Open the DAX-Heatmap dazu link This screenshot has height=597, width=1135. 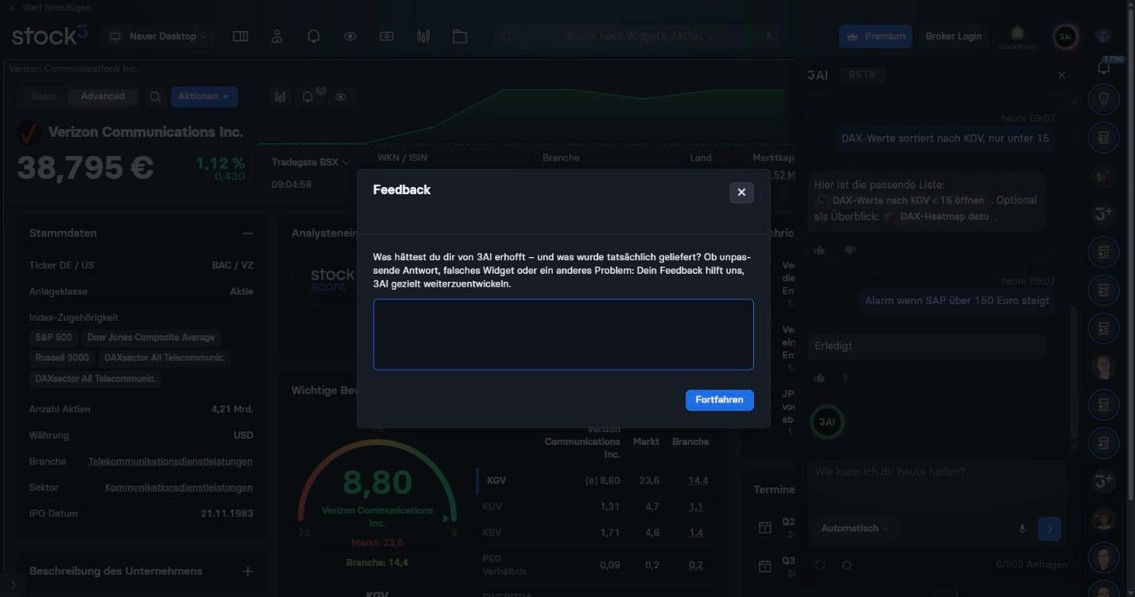pos(940,216)
